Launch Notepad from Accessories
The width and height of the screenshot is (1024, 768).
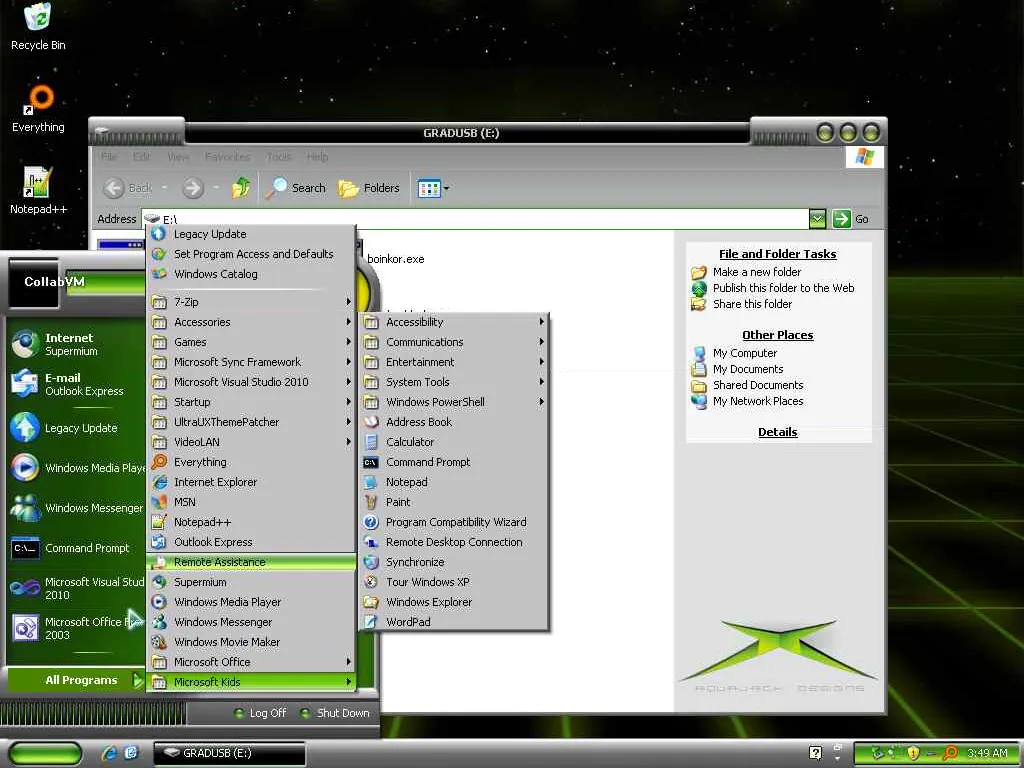tap(454, 482)
